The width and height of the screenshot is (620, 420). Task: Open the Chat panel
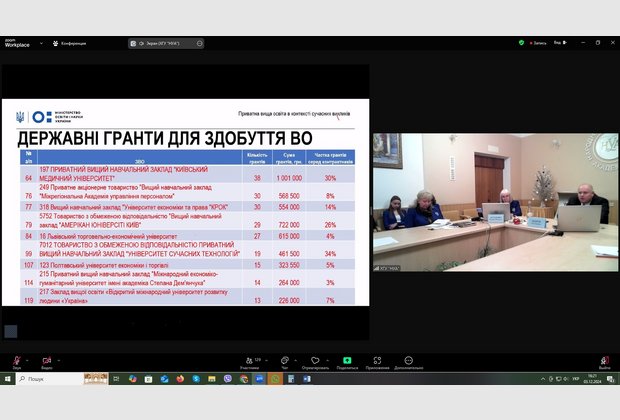[x=284, y=362]
